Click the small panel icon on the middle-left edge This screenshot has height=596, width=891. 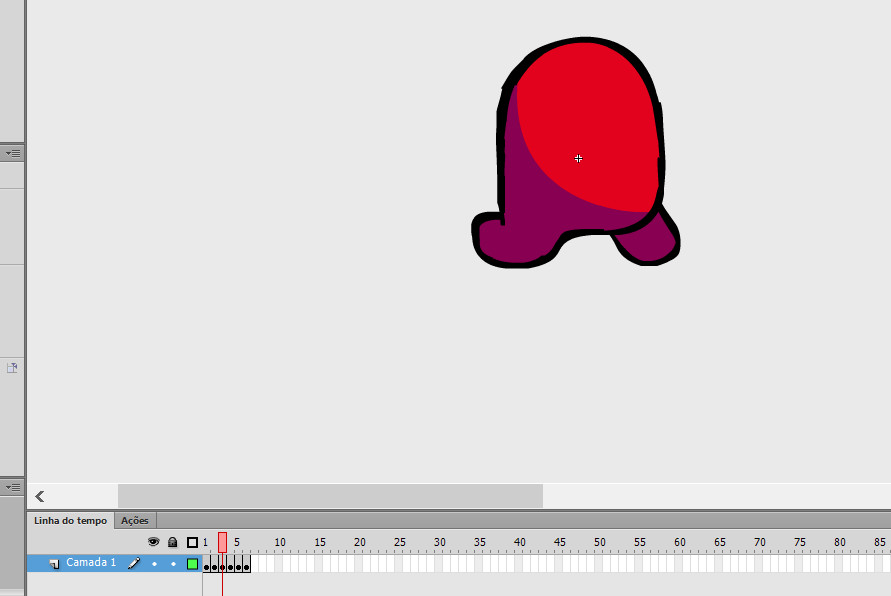click(12, 367)
